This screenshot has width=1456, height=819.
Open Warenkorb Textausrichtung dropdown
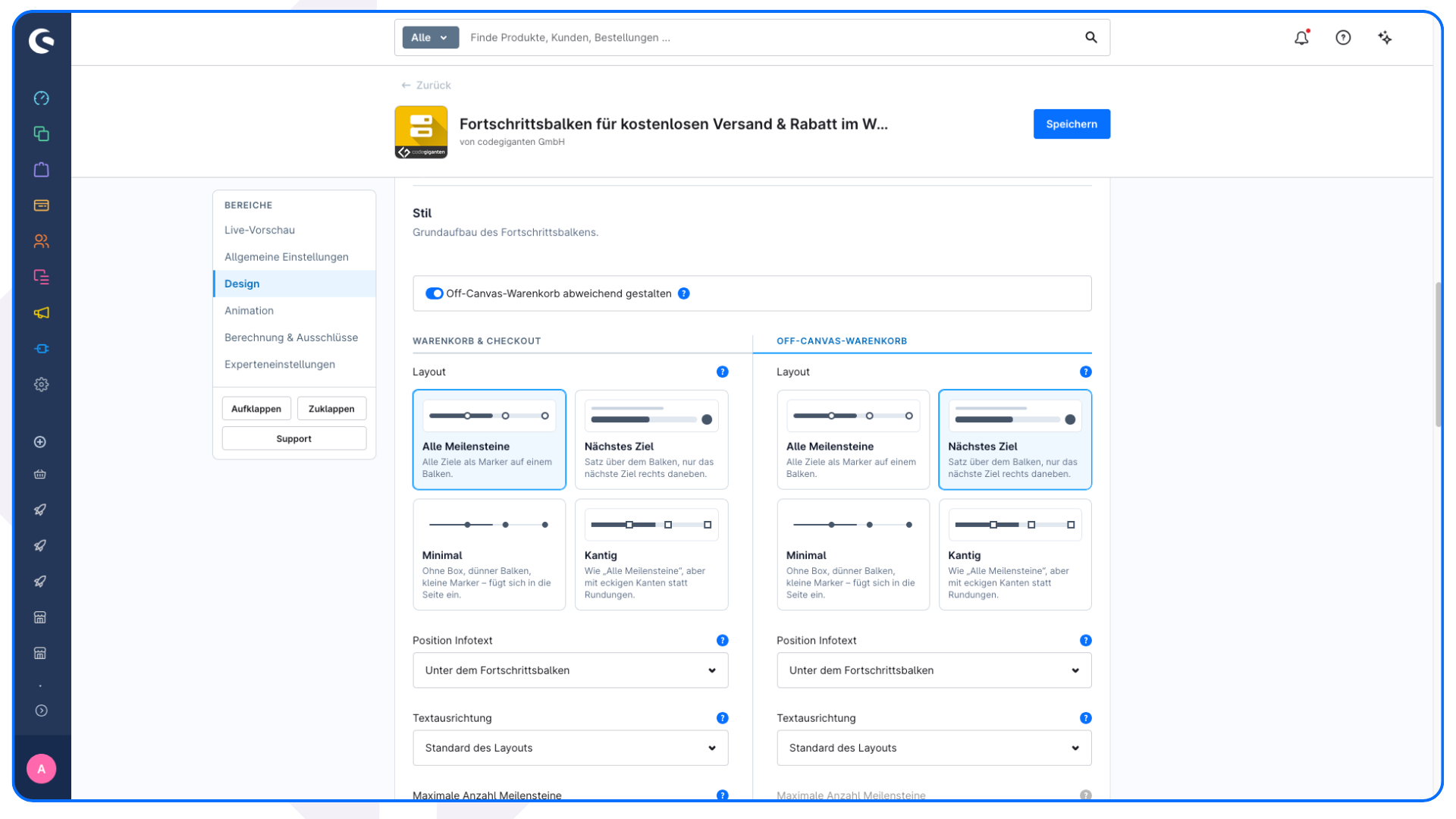pyautogui.click(x=570, y=748)
